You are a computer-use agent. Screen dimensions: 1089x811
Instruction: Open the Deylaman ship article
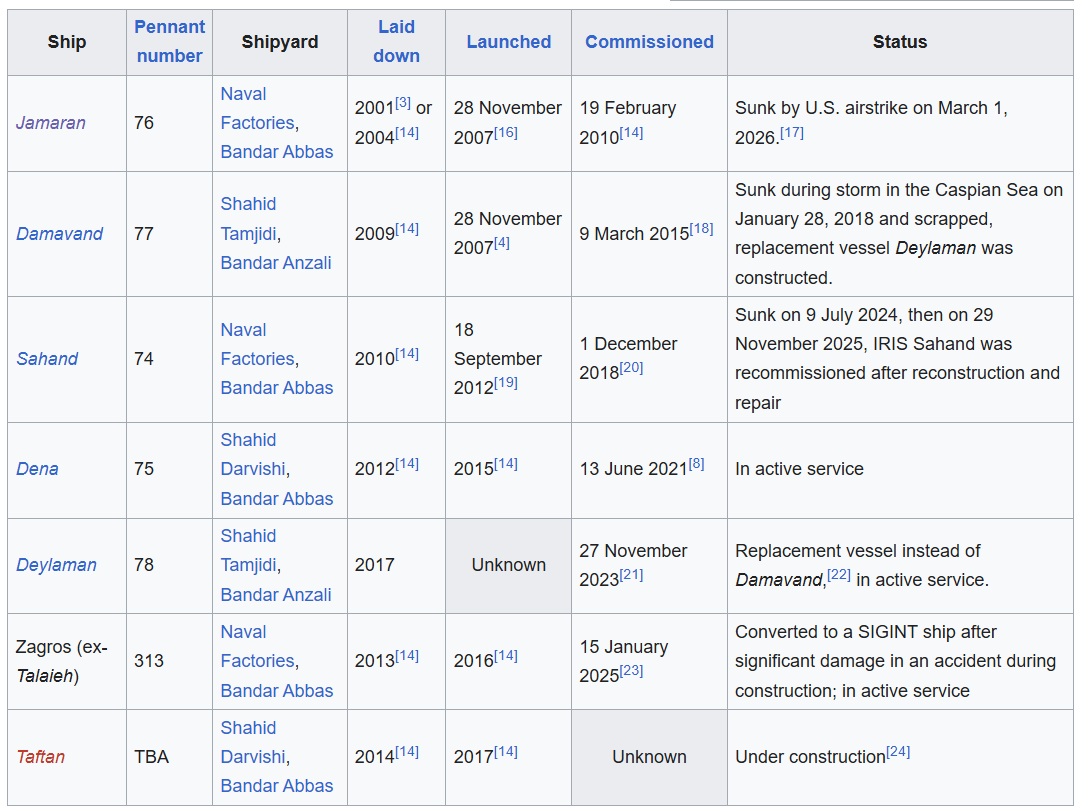[x=56, y=565]
